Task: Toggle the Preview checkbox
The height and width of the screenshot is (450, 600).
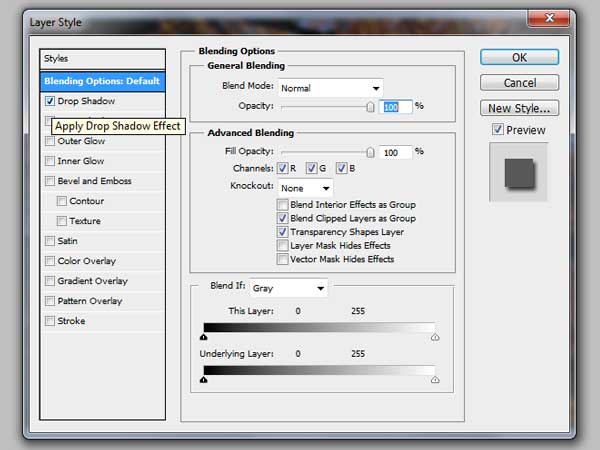Action: point(498,130)
